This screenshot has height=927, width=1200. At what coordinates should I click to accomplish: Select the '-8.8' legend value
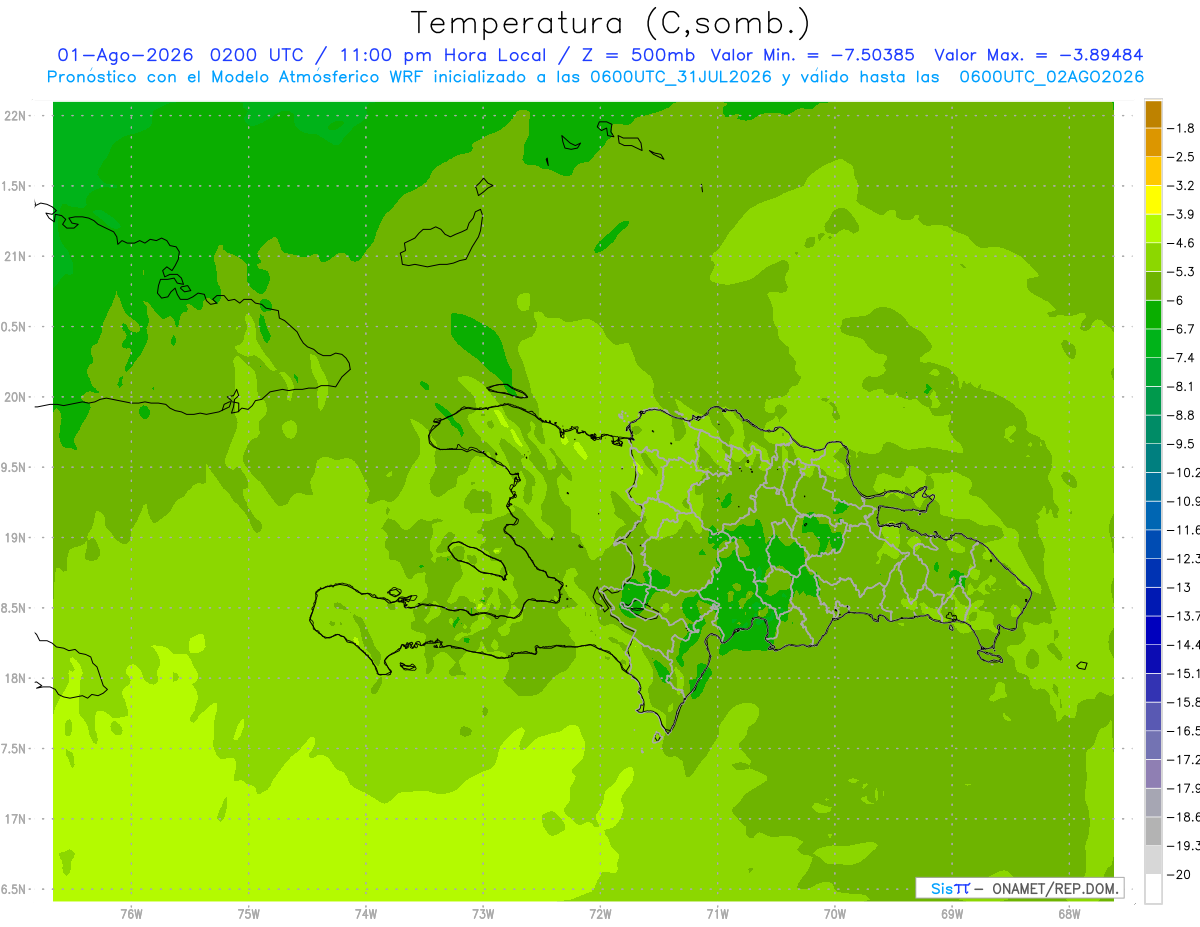click(x=1182, y=415)
